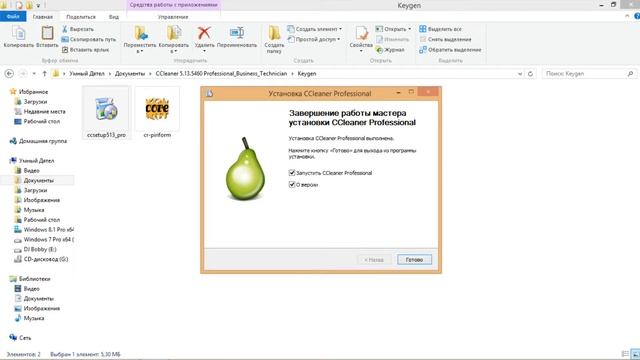Click Вырезать scissors icon
Image resolution: width=640 pixels, height=360 pixels.
[x=64, y=29]
